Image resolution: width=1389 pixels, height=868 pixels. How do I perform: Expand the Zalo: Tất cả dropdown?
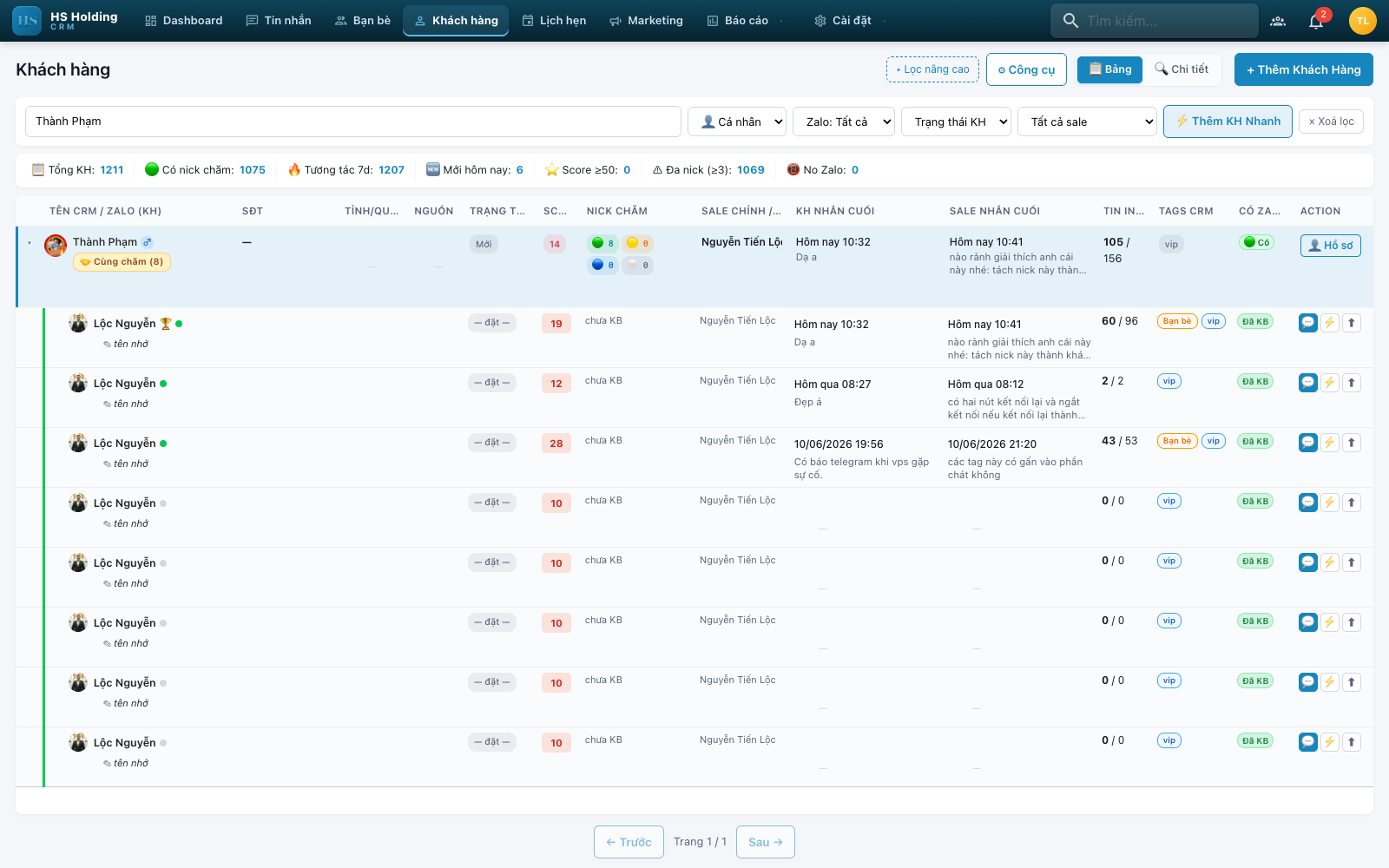pos(844,122)
